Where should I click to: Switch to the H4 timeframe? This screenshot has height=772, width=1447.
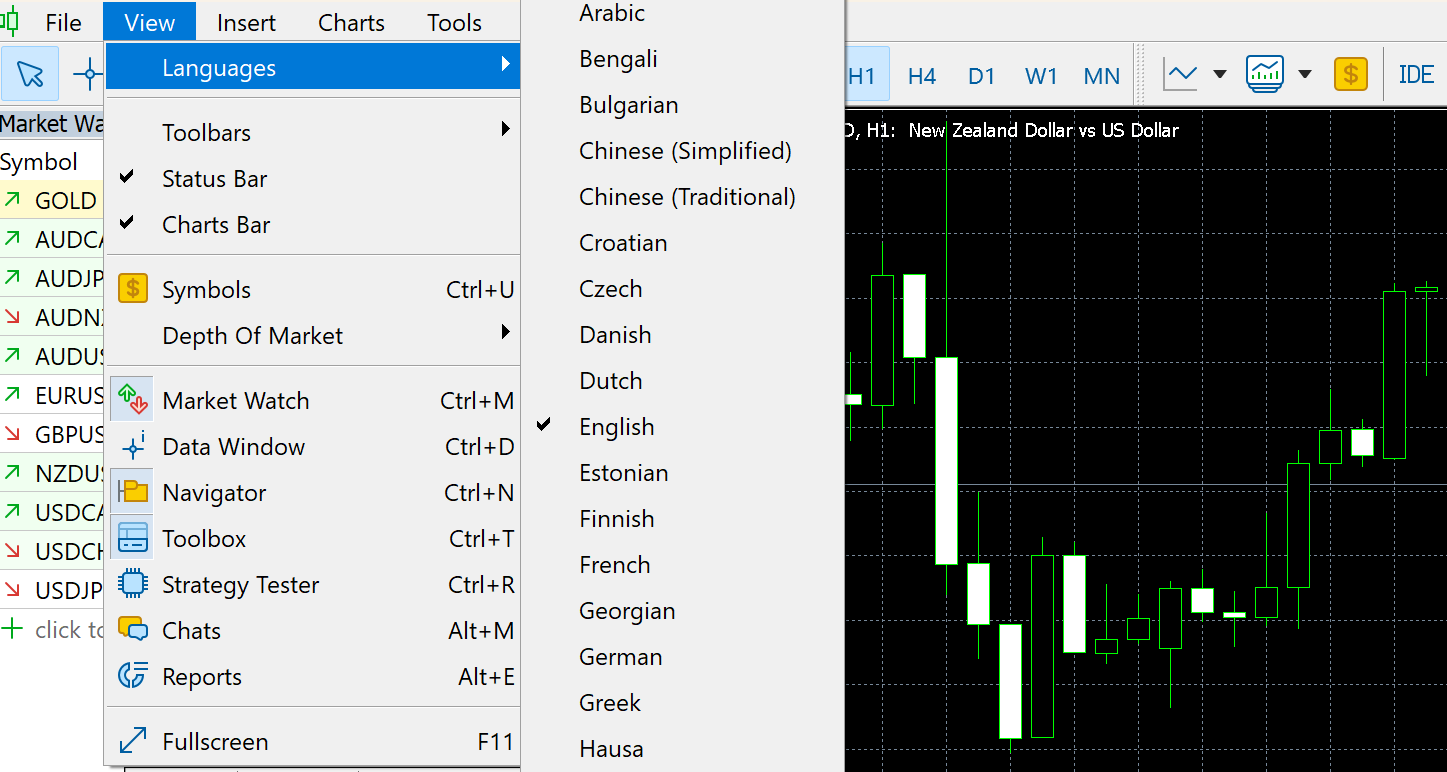click(921, 76)
